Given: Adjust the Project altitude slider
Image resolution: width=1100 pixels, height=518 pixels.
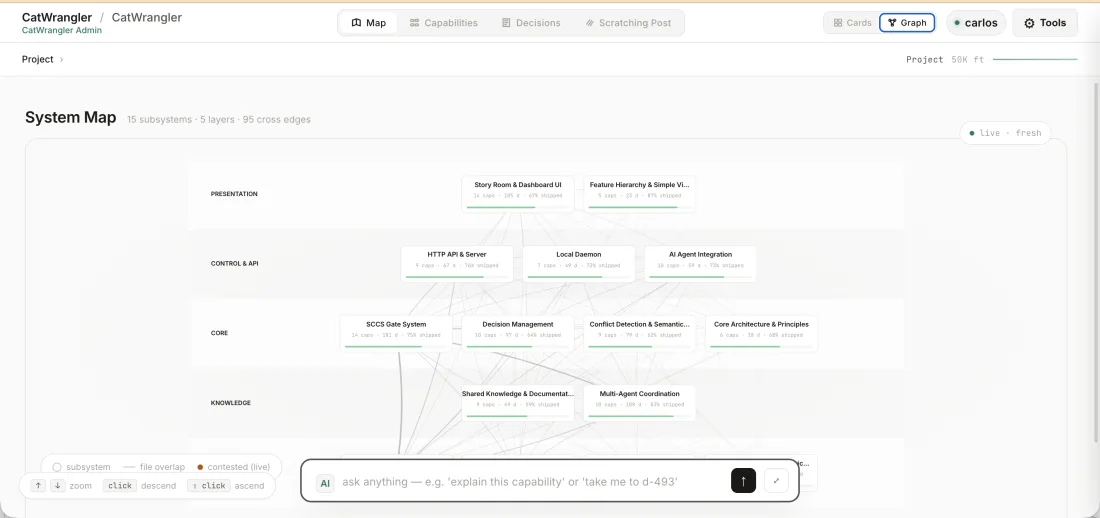Looking at the screenshot, I should [x=1035, y=60].
